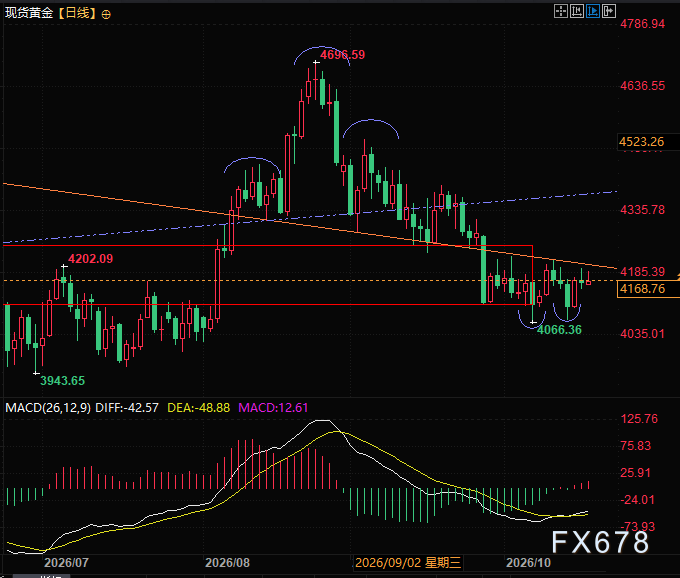Screen dimensions: 680x578
Task: Click the 2026/08 time axis label
Action: [x=227, y=563]
